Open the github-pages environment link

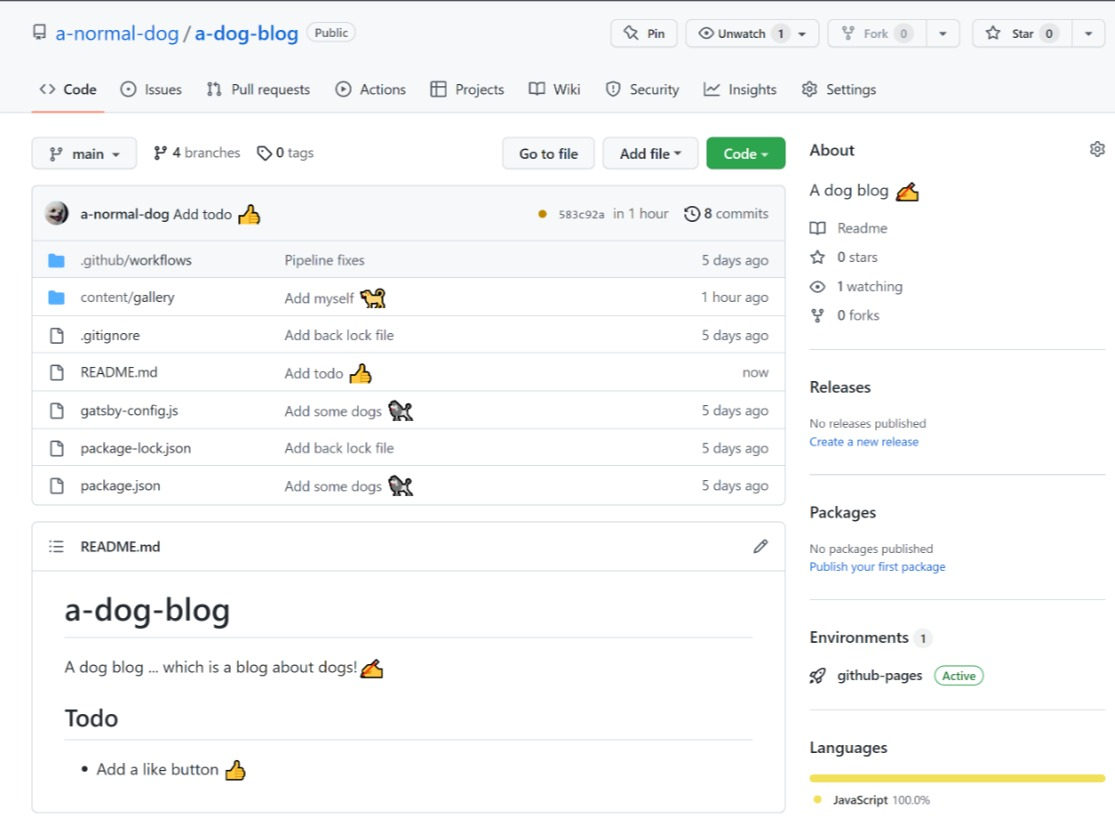click(x=880, y=676)
